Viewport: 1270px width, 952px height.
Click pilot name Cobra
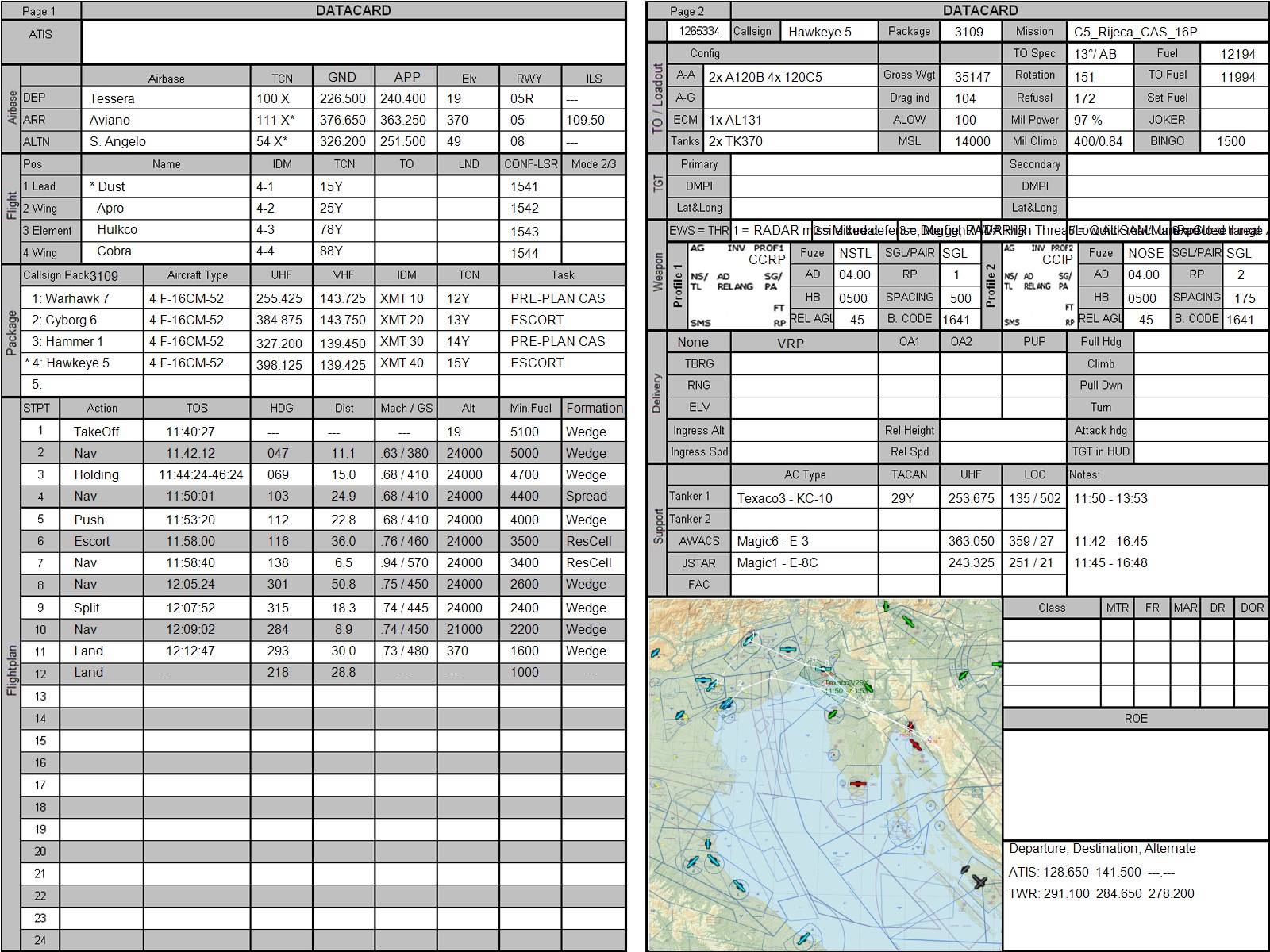coord(114,251)
